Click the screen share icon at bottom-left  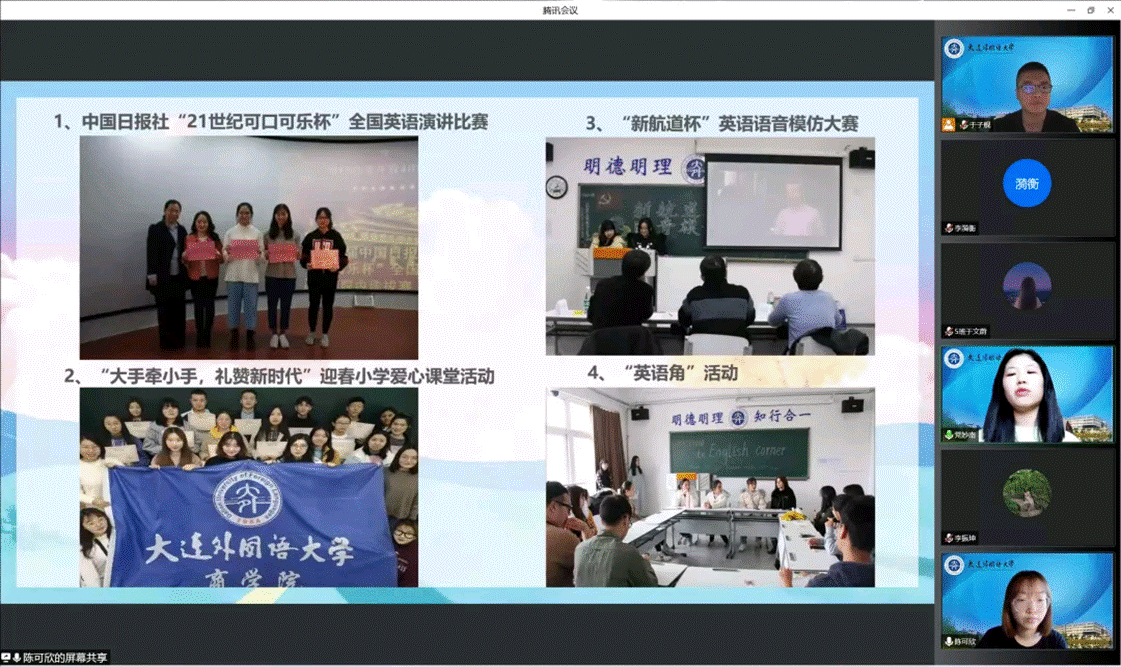6,657
